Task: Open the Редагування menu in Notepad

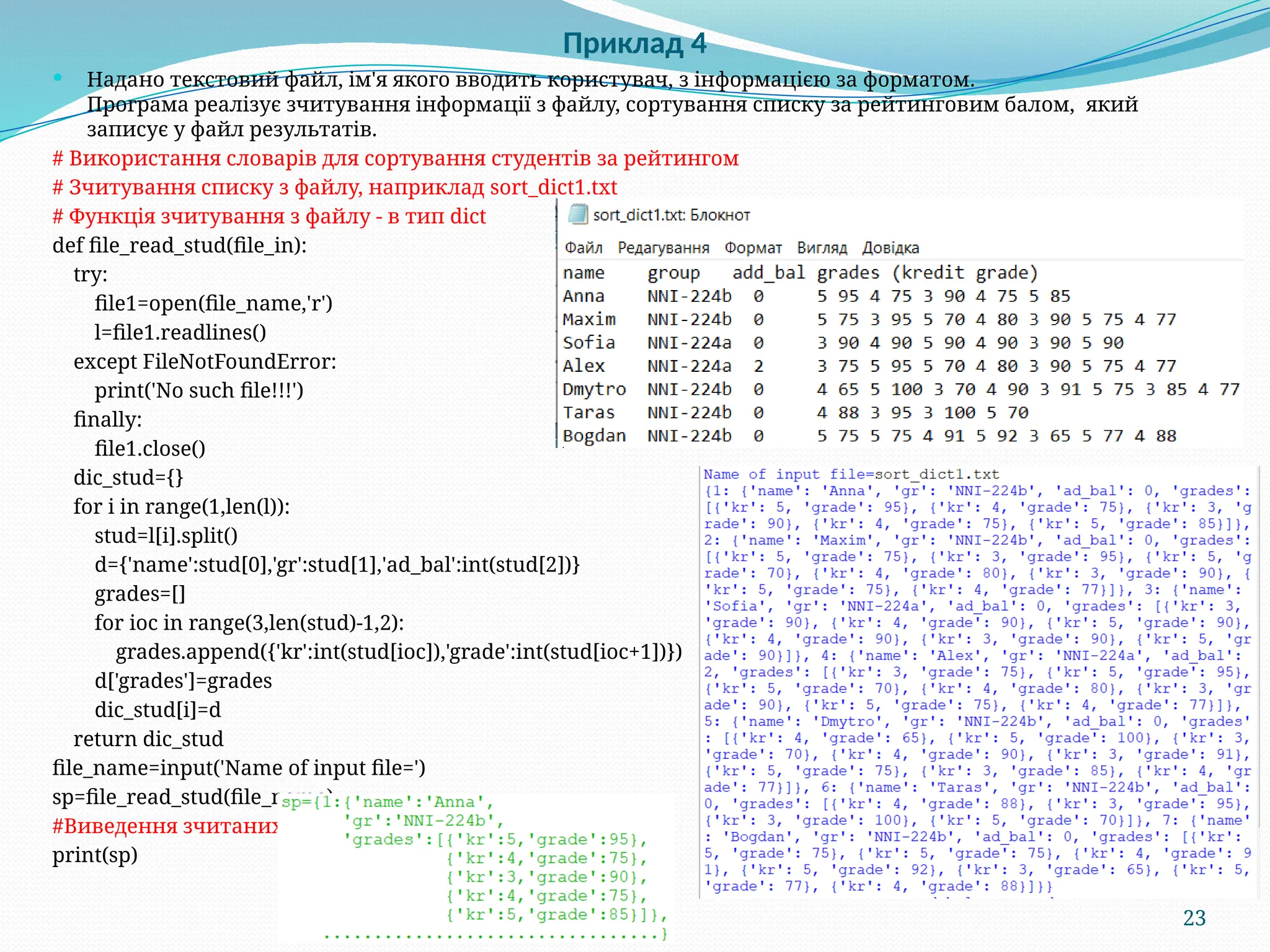Action: coord(663,248)
